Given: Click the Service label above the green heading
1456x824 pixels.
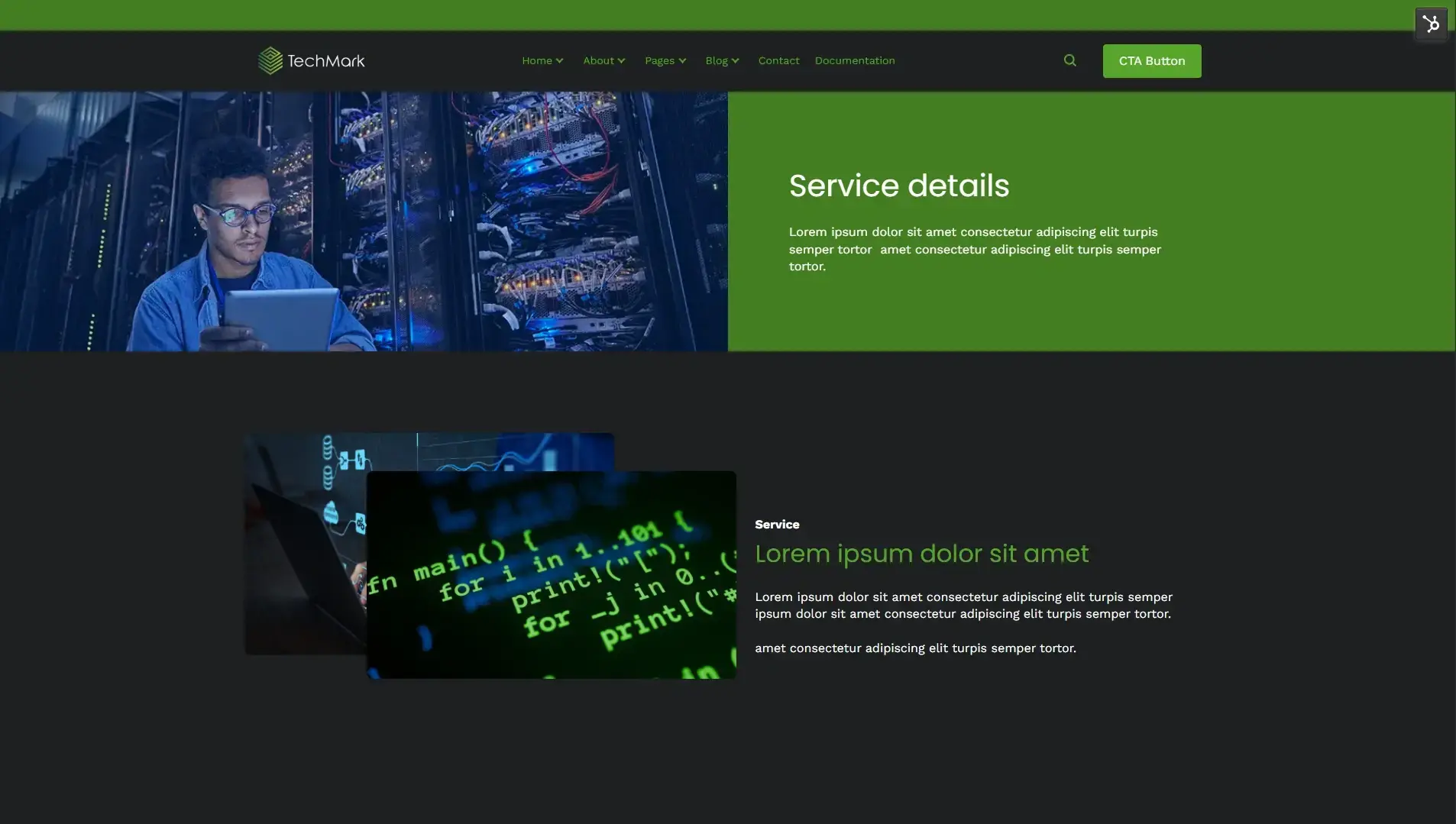Looking at the screenshot, I should 776,524.
